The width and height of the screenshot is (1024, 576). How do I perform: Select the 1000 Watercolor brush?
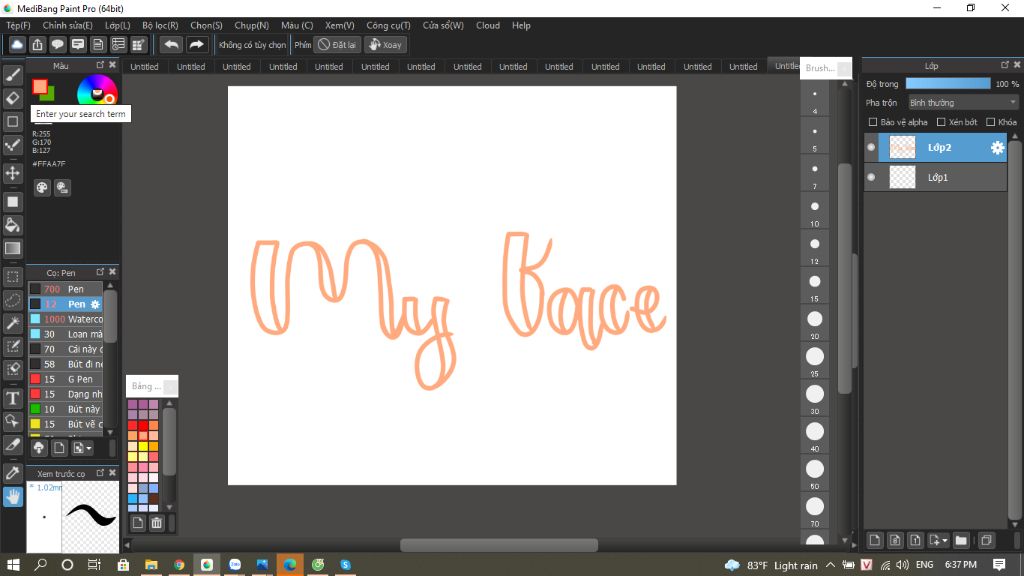tap(66, 319)
